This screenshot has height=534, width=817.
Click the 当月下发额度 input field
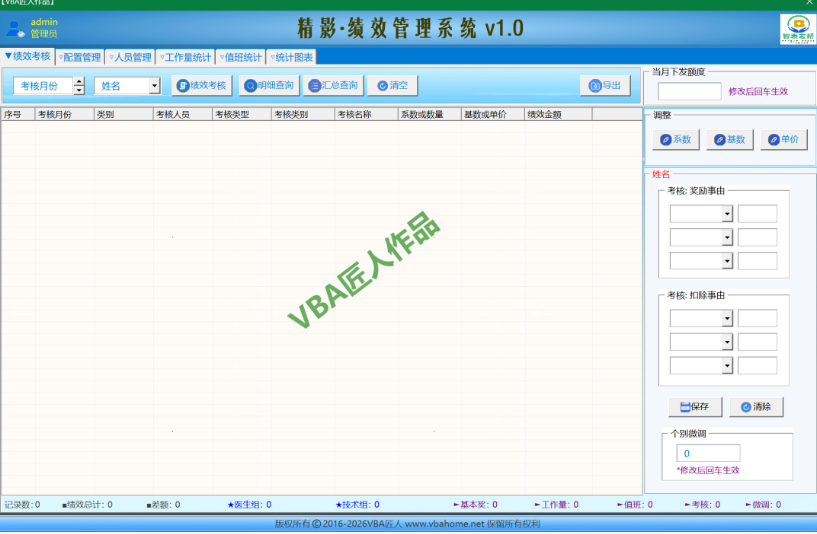(x=689, y=91)
